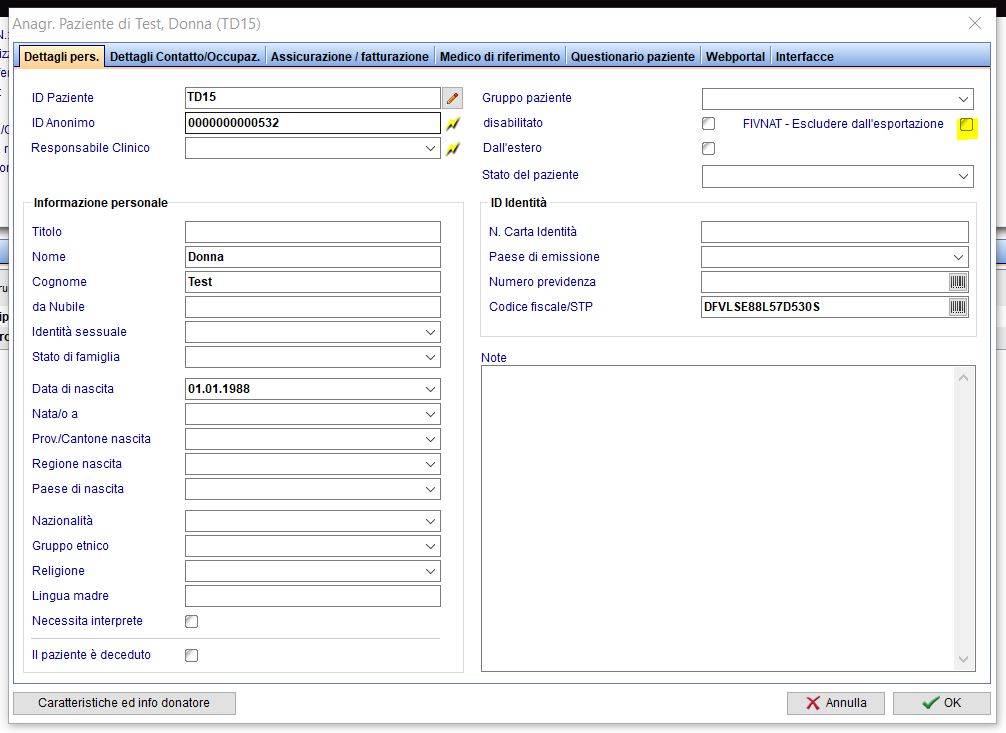Click Caratteristiche ed info donatore button
The width and height of the screenshot is (1006, 733).
[x=124, y=703]
